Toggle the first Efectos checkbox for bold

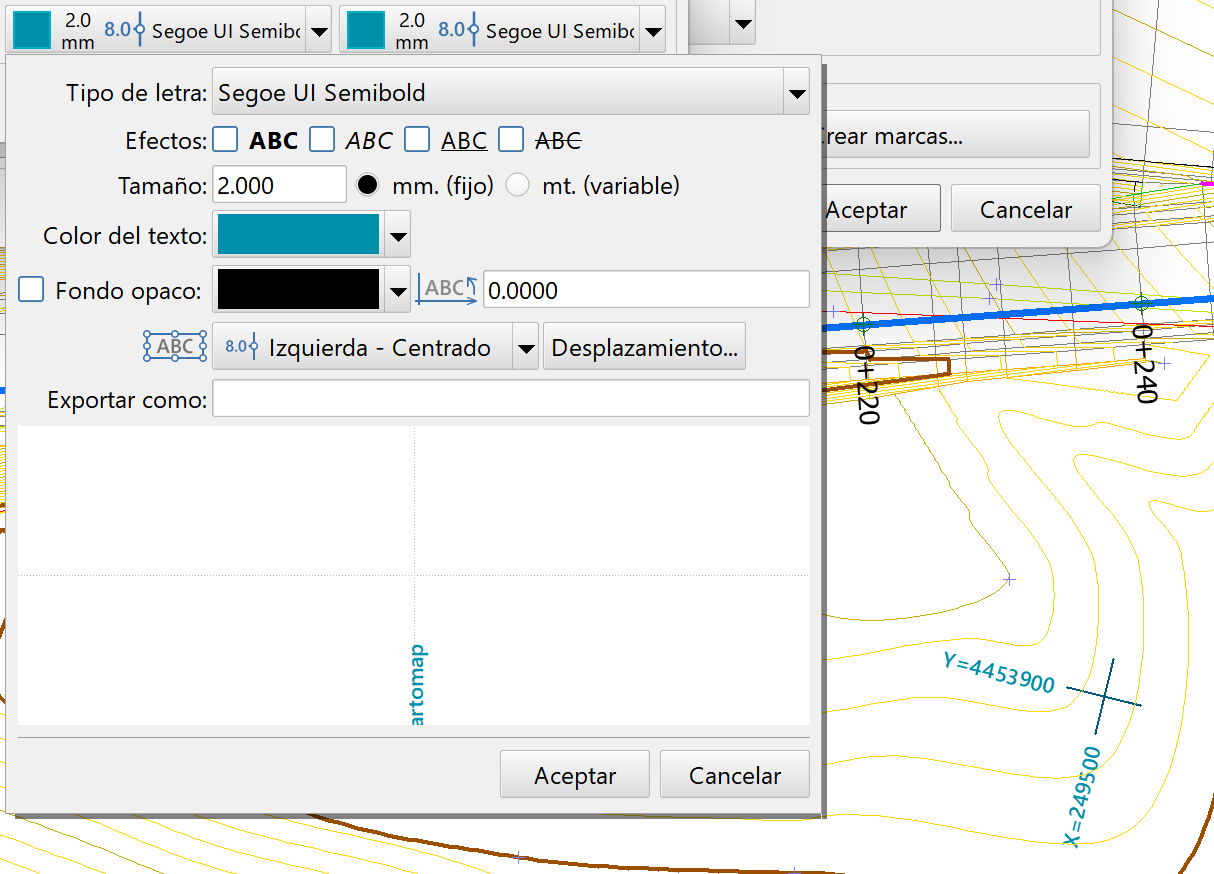pos(225,140)
